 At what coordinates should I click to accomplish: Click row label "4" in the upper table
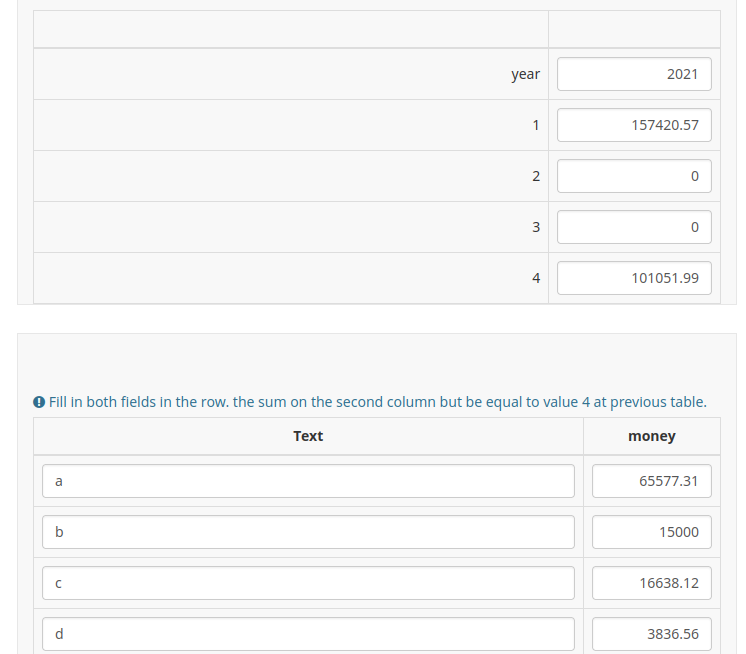point(535,278)
